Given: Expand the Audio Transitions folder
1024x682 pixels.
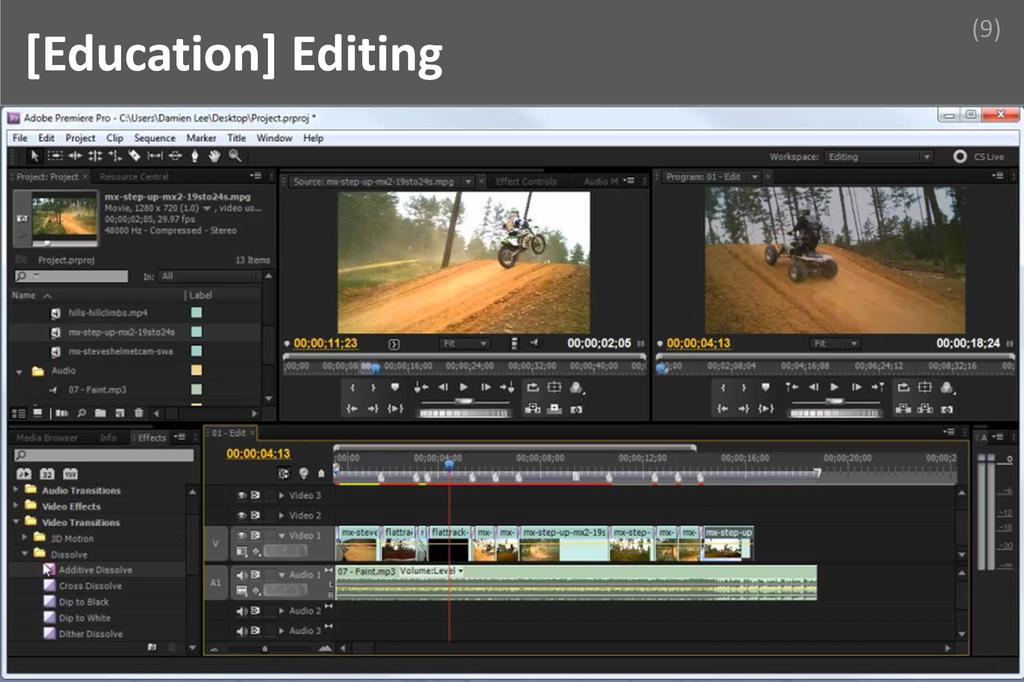Looking at the screenshot, I should [17, 490].
